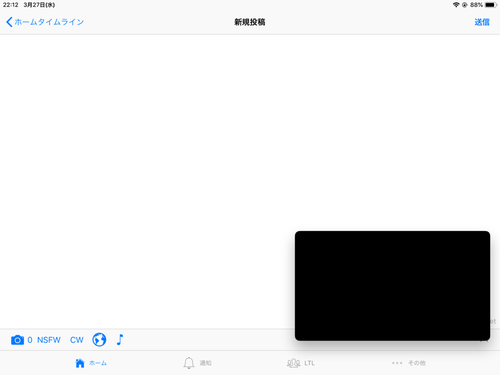This screenshot has height=375, width=500.
Task: Click the new post text area
Action: point(250,182)
